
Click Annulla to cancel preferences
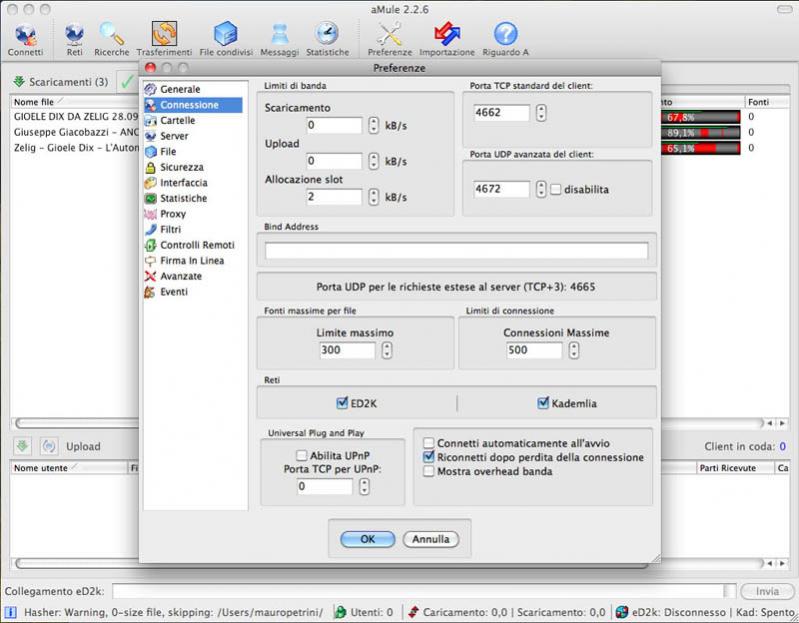[x=431, y=539]
